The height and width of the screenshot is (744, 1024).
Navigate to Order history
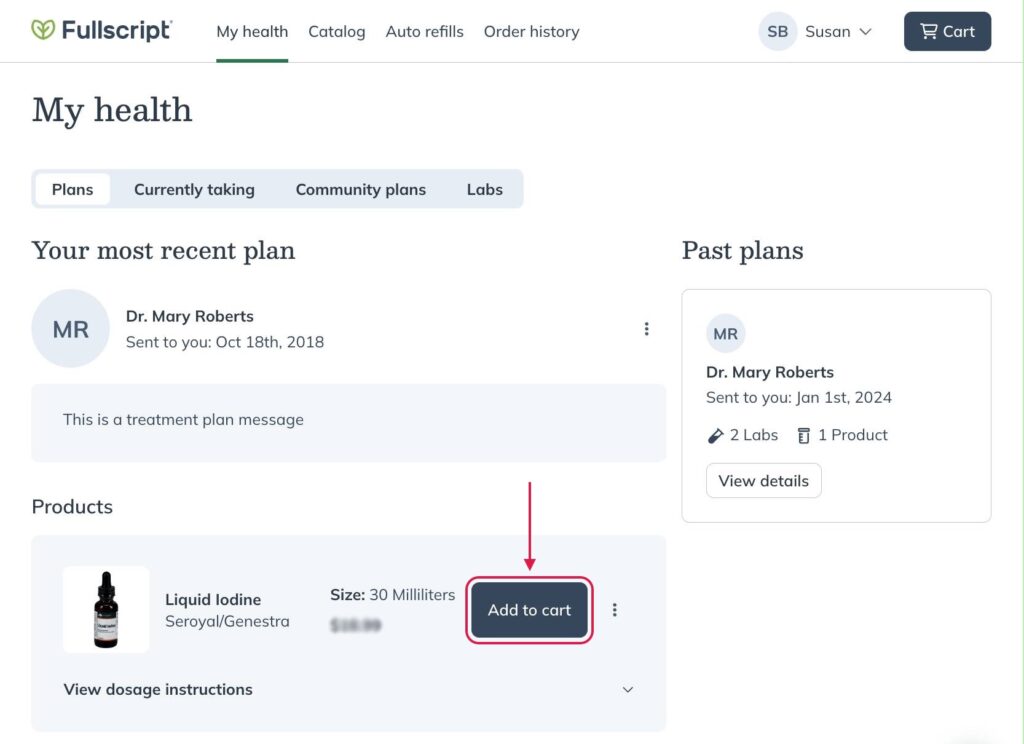[x=531, y=31]
